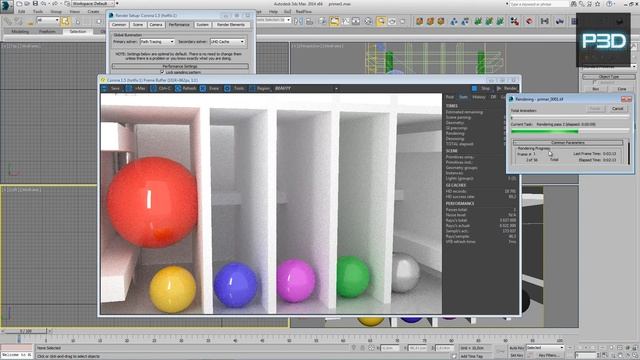This screenshot has width=640, height=360.
Task: Open the Views menu
Action: coord(75,12)
